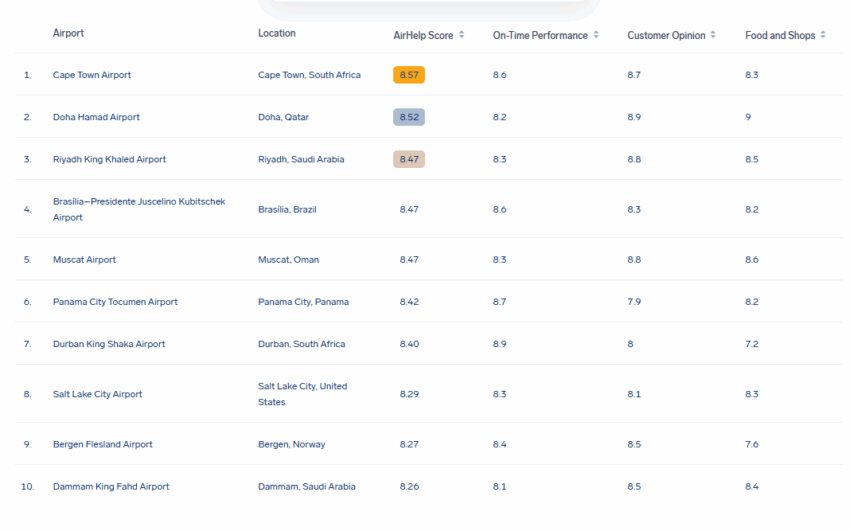Screen dimensions: 850x531
Task: Click Doha Hamad Airport name
Action: (96, 117)
